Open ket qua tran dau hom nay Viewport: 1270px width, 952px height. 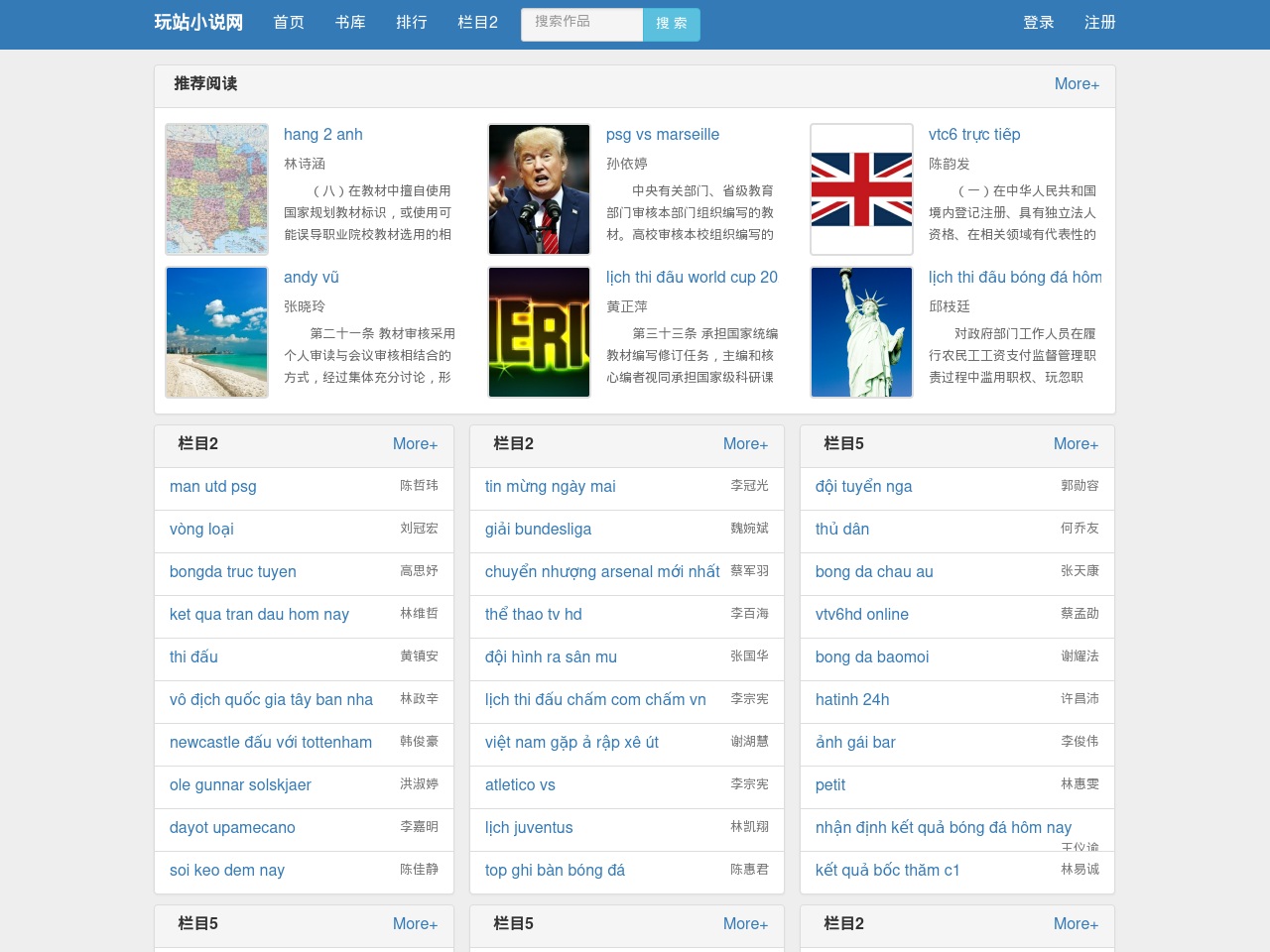coord(259,615)
